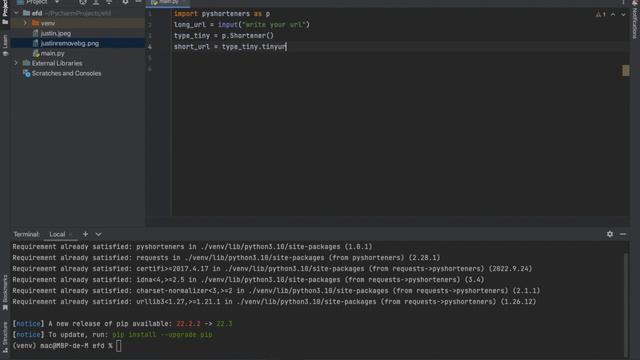
Task: Select justinremovebg.png file
Action: click(x=69, y=43)
